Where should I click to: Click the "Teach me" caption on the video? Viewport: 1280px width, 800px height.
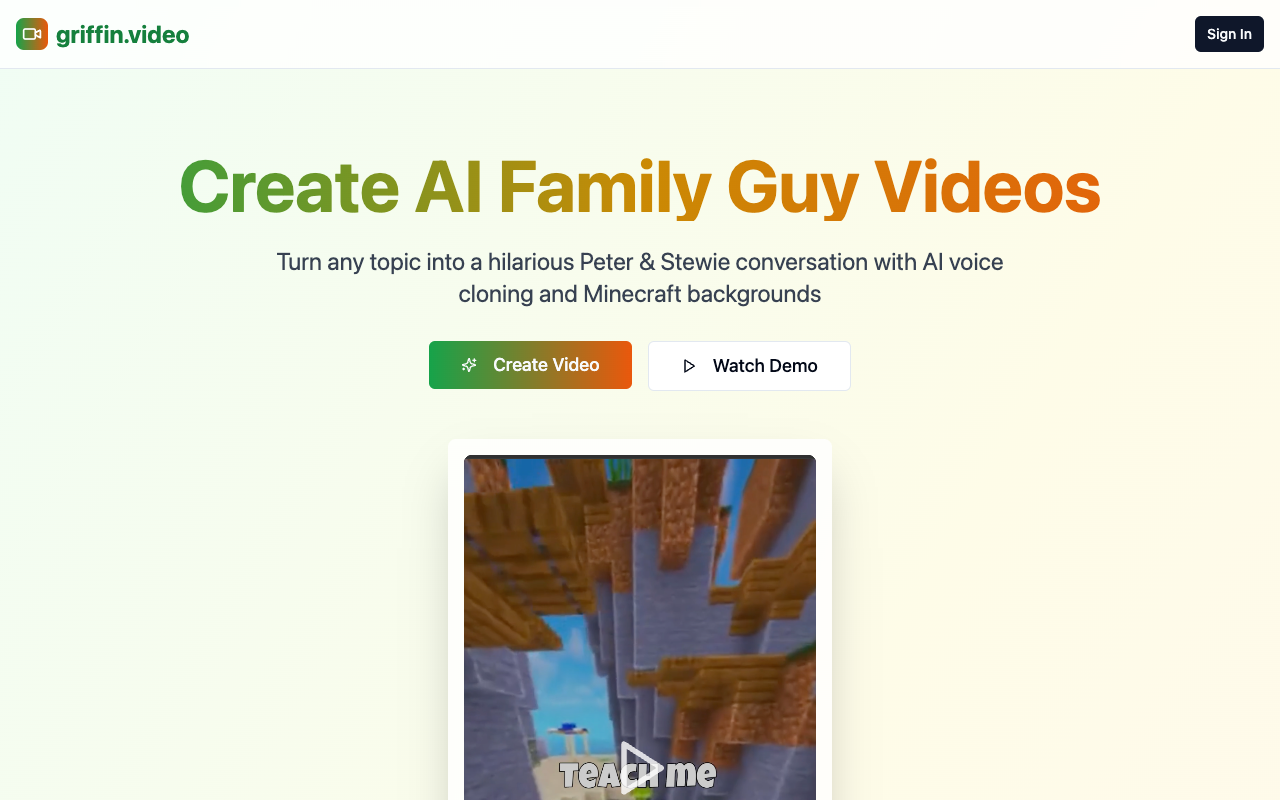pos(638,774)
